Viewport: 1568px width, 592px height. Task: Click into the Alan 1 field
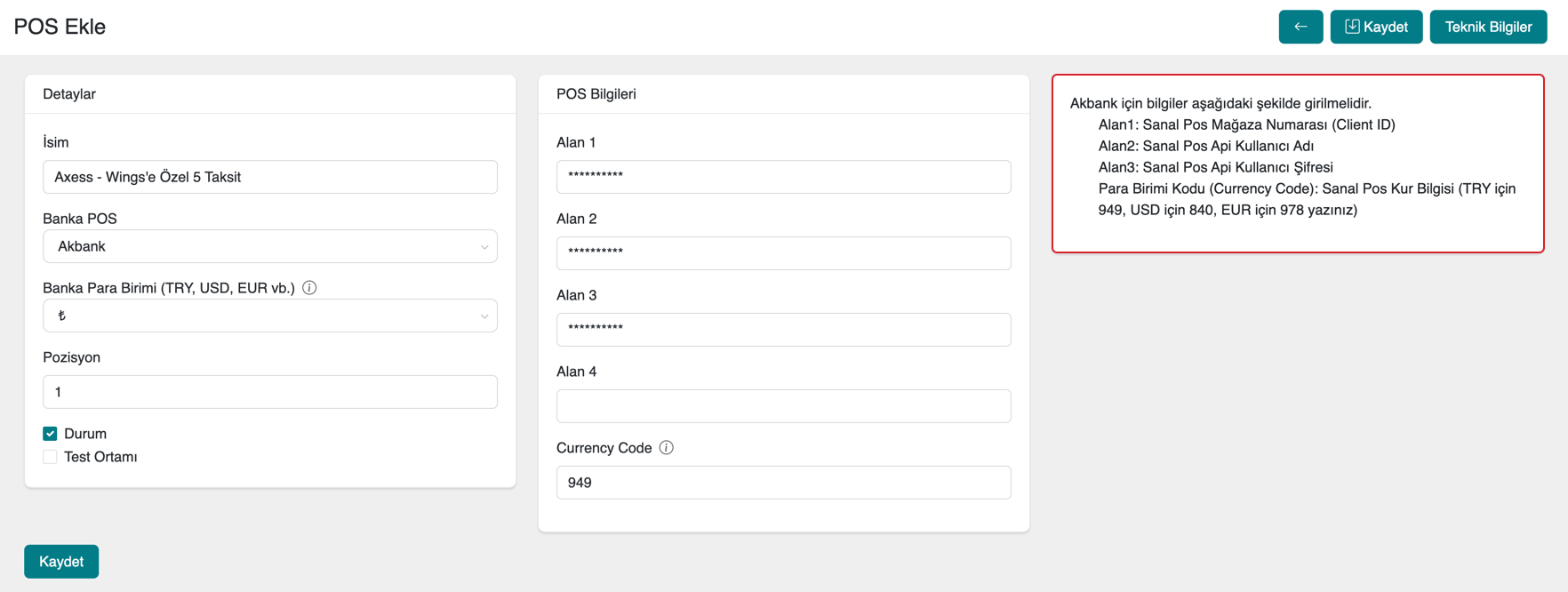coord(783,177)
